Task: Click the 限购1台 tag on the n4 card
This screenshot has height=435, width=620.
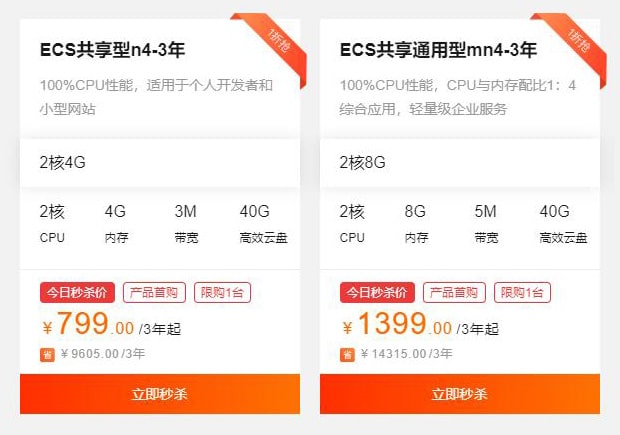Action: 222,293
